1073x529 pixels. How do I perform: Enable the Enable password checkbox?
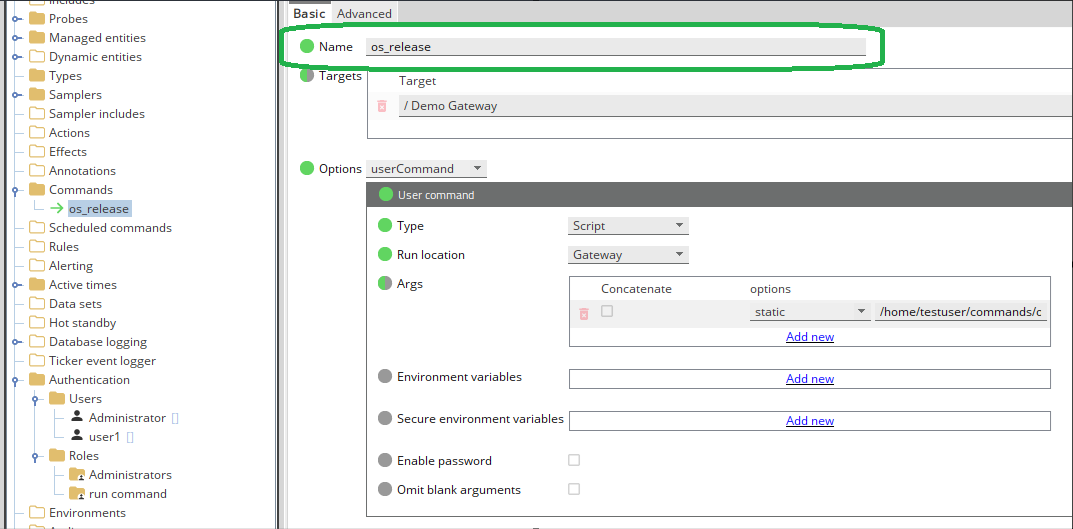coord(574,461)
